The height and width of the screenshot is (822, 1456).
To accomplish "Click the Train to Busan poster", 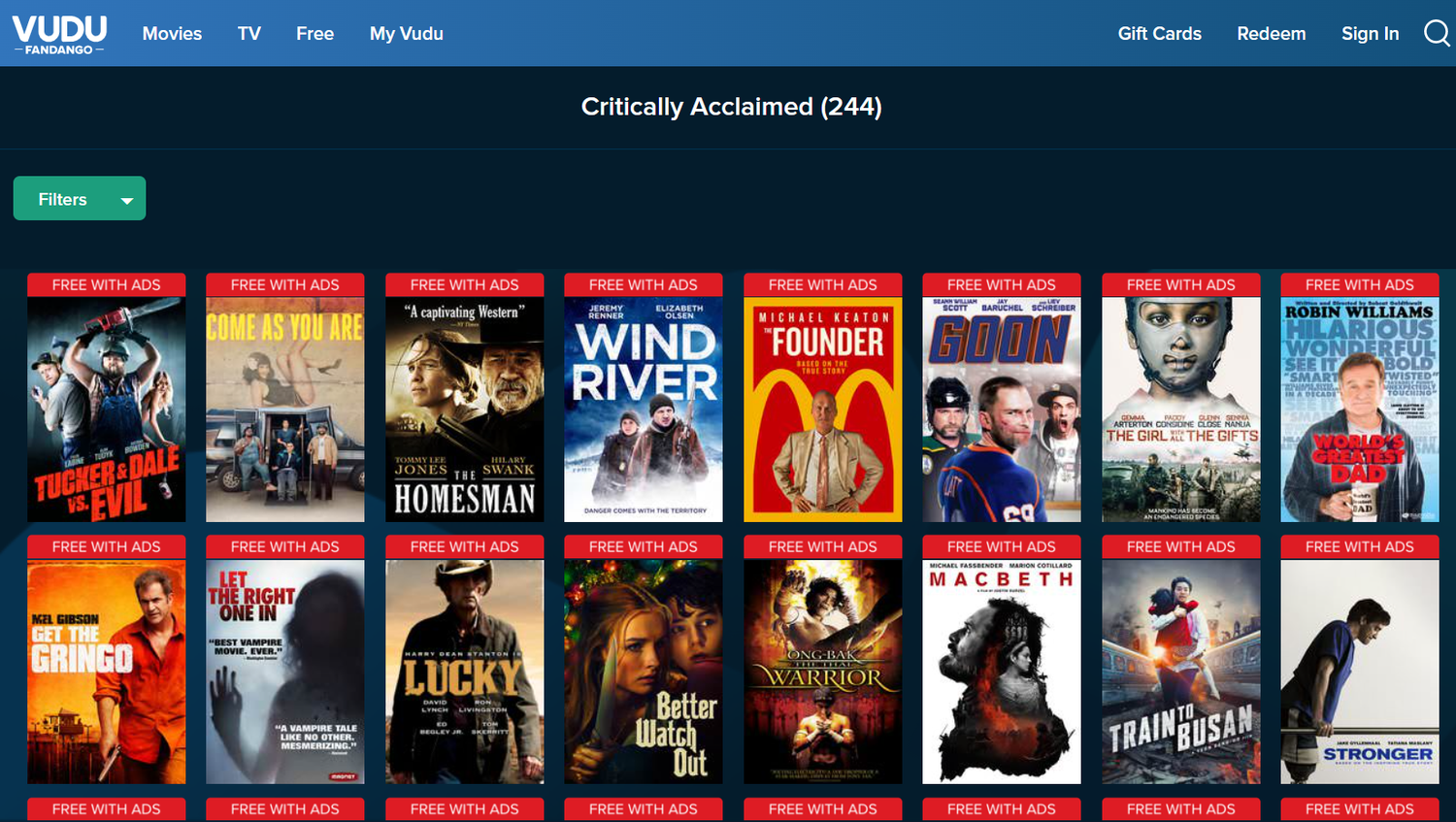I will click(x=1181, y=671).
